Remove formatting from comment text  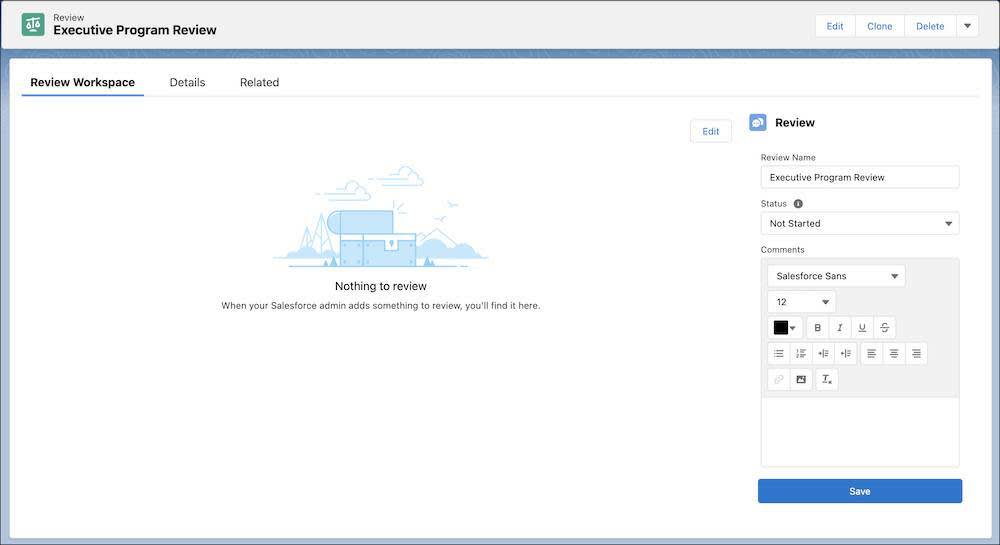click(827, 379)
